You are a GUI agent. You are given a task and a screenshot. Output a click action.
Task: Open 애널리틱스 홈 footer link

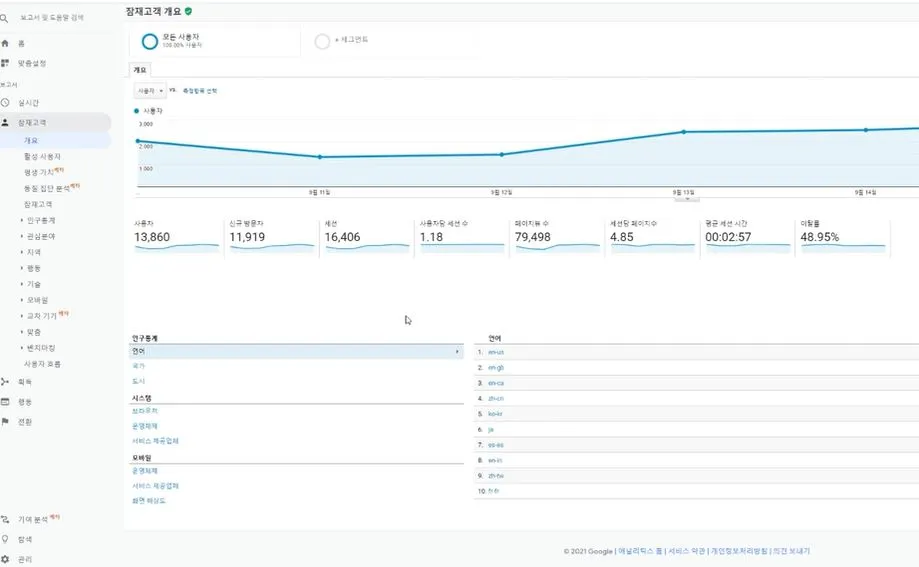point(640,551)
